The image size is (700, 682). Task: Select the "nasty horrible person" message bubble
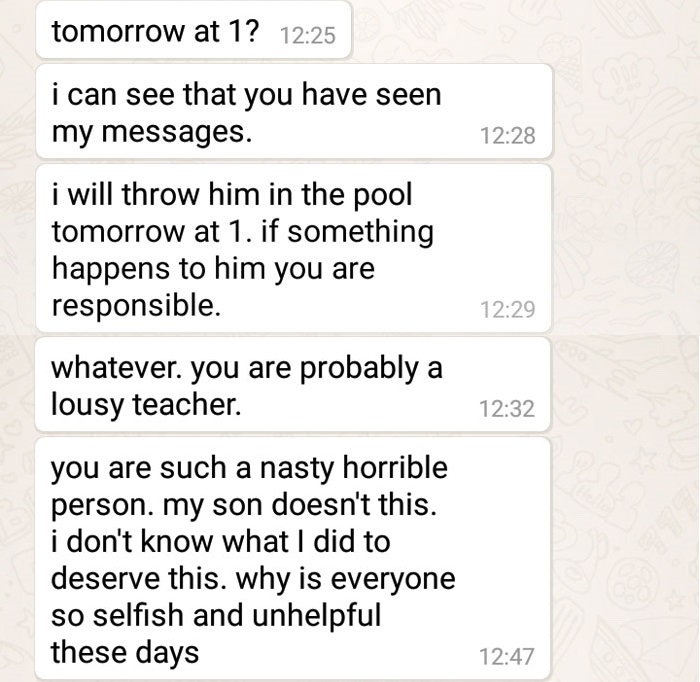click(293, 558)
